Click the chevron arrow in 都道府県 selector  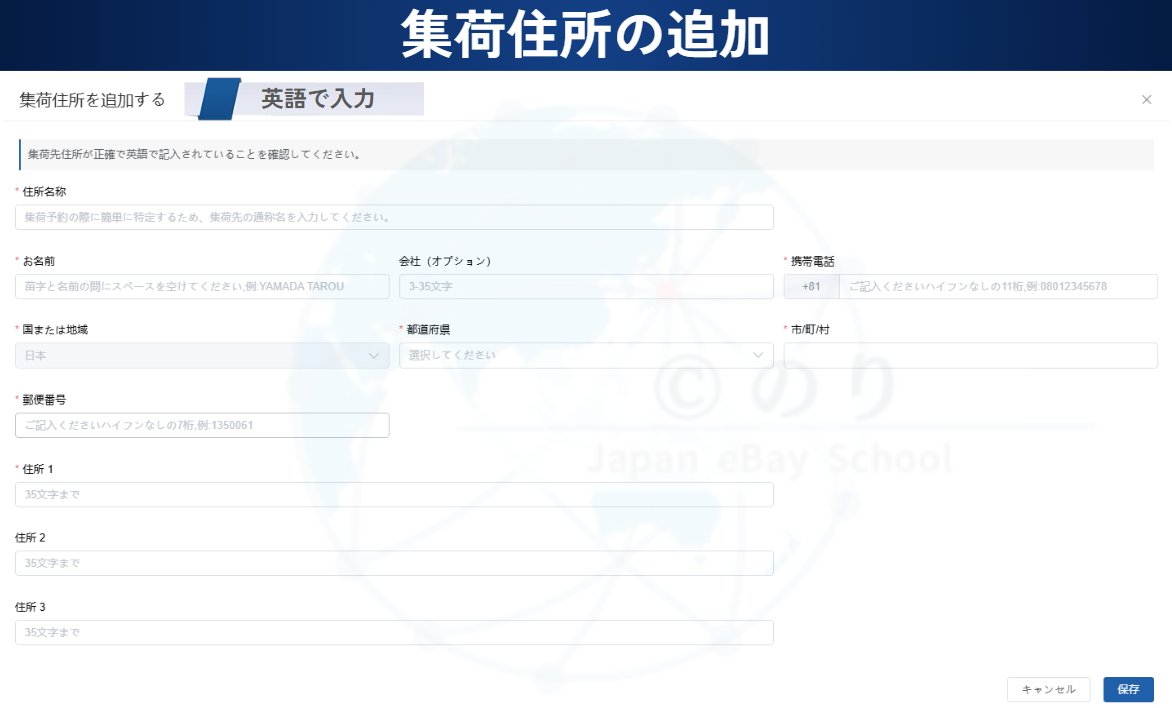(x=757, y=355)
